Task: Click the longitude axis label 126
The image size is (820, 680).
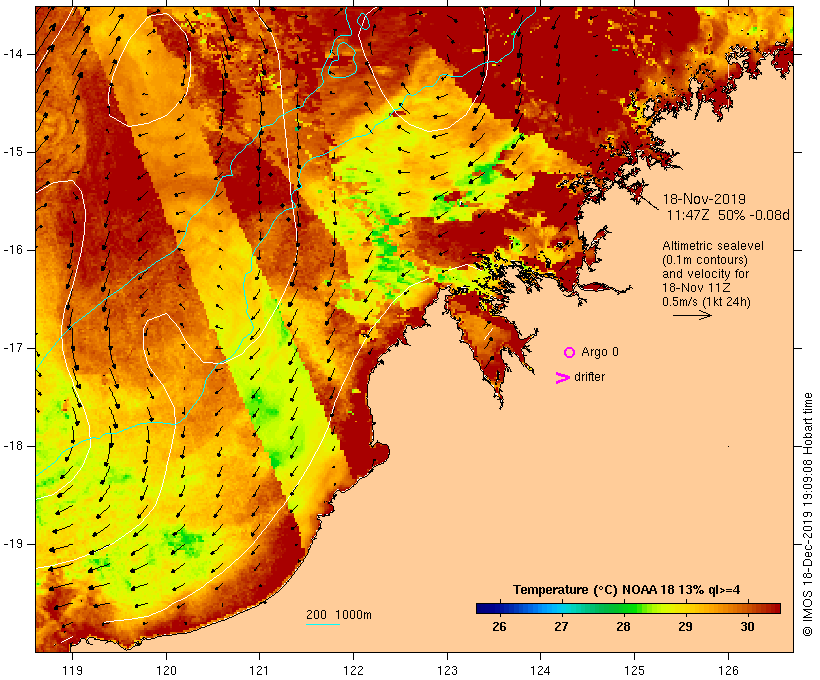Action: point(728,671)
